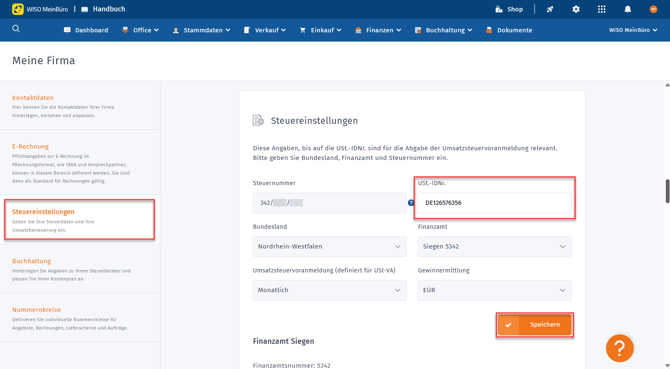Select Steuereinstellungen in the sidebar
The width and height of the screenshot is (670, 369).
43,211
